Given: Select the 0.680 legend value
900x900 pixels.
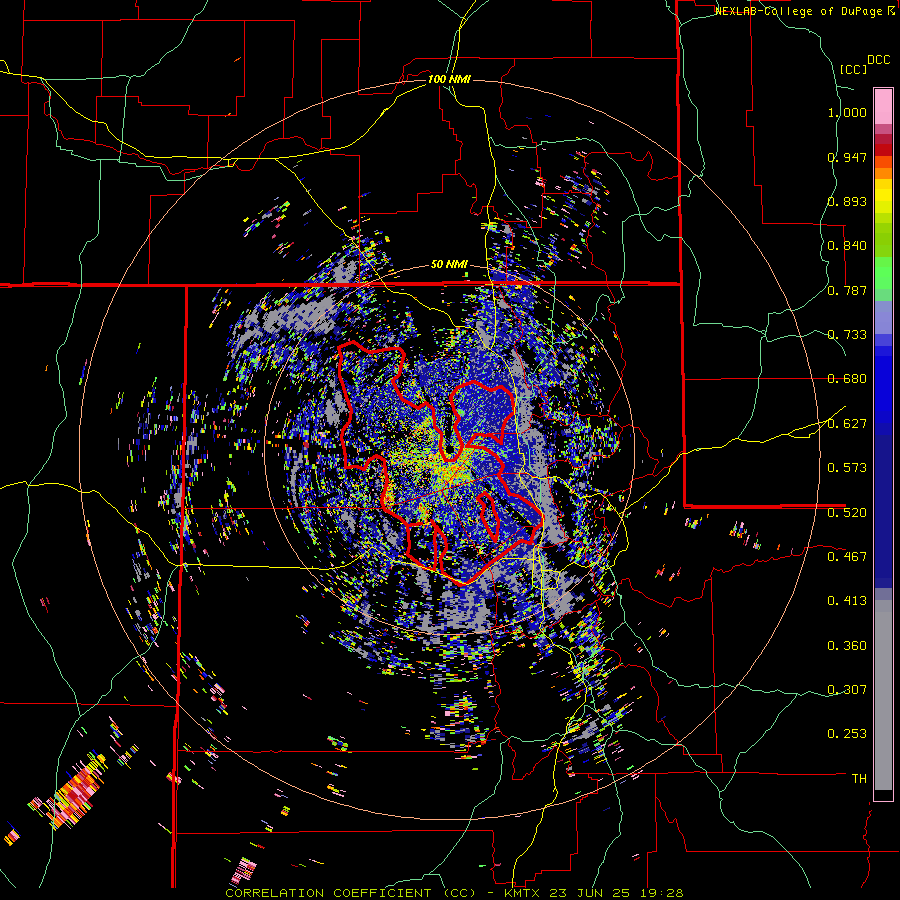Looking at the screenshot, I should [847, 379].
